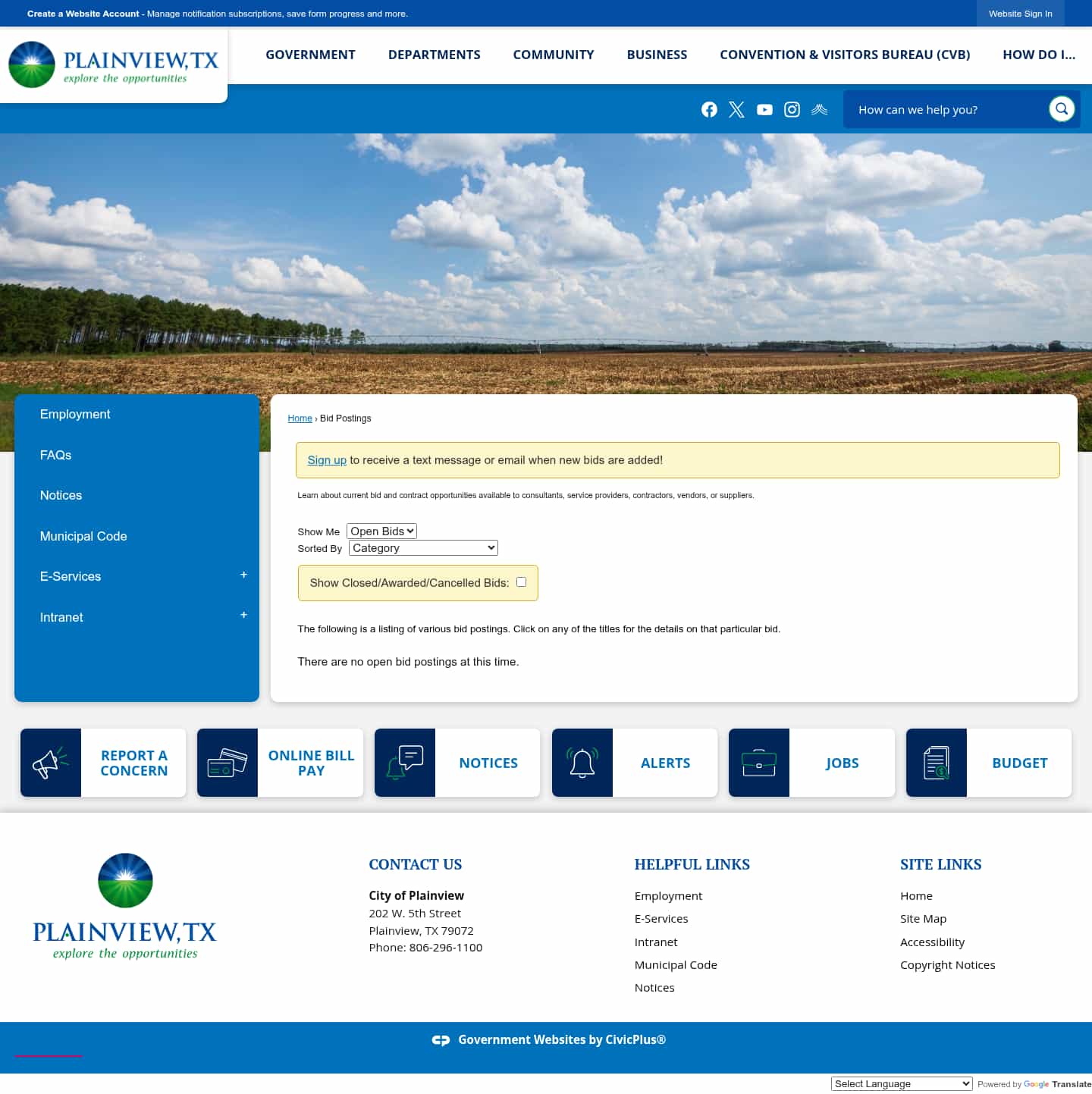The image size is (1092, 1094).
Task: Click the Sign up link for bid notifications
Action: click(327, 459)
